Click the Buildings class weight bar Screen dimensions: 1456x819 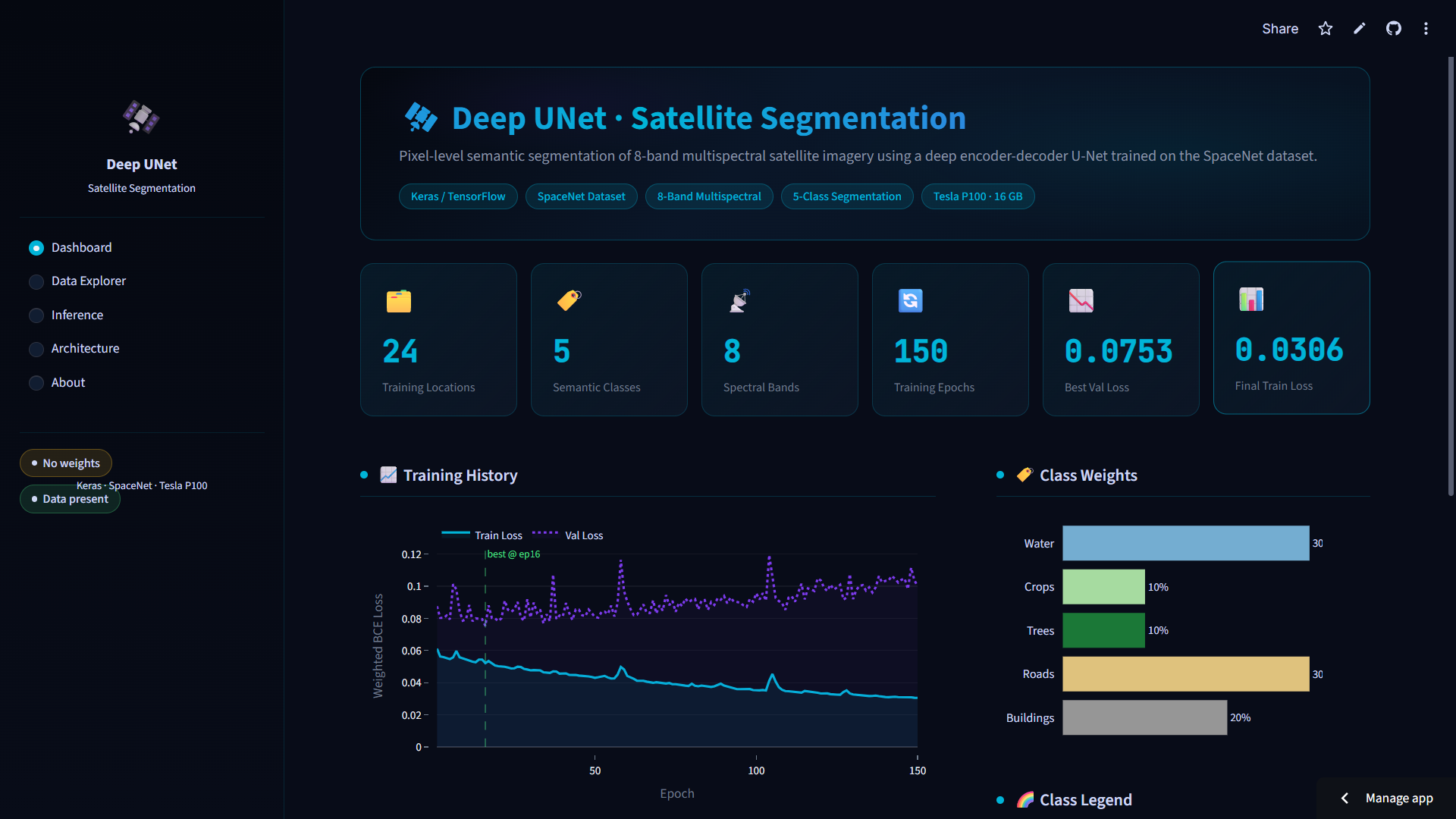(1144, 717)
